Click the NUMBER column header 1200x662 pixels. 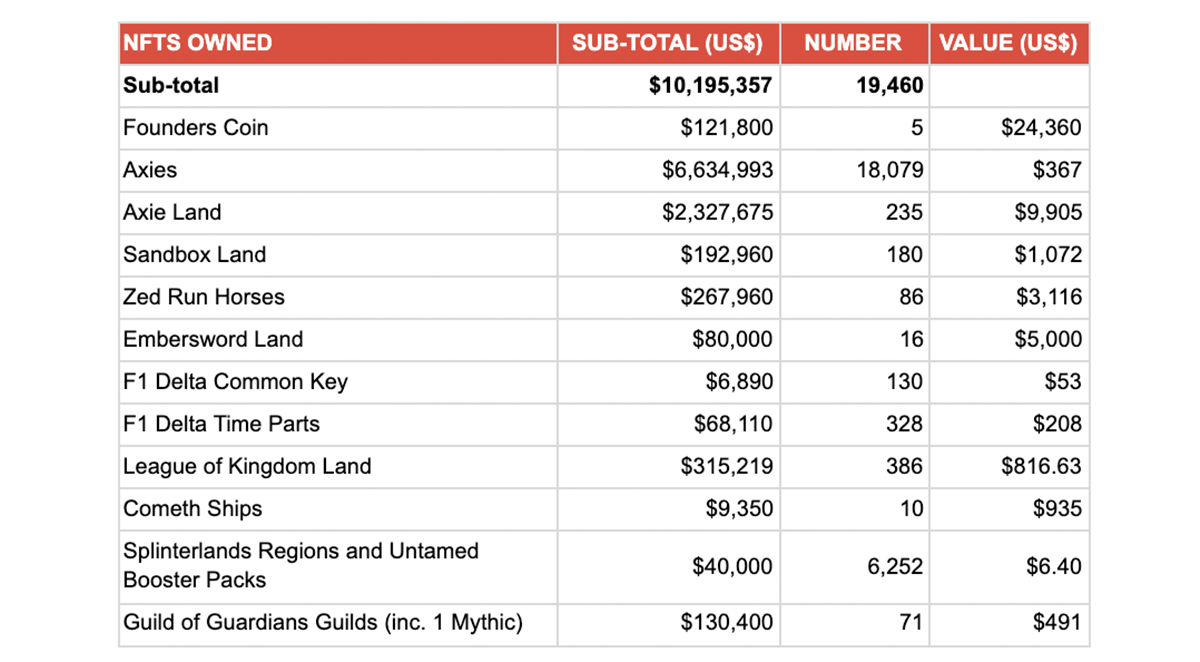[853, 43]
